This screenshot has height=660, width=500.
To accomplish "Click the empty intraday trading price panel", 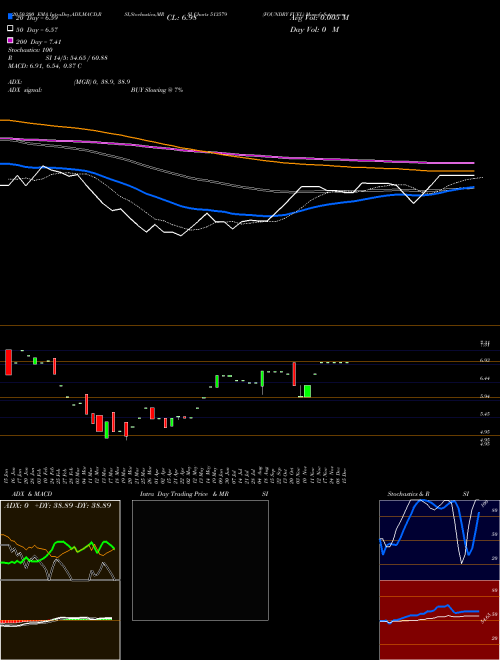I will (200, 560).
